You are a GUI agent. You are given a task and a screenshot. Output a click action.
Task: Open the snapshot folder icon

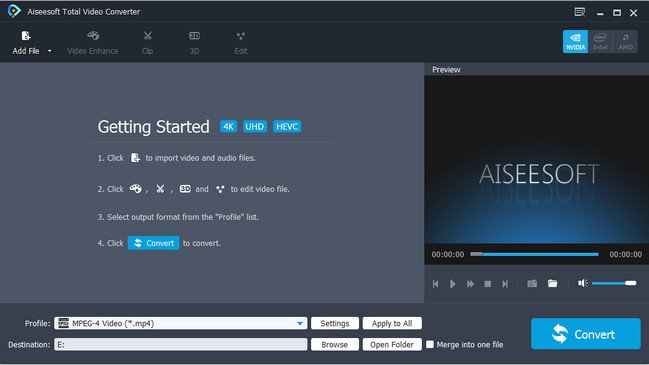[x=553, y=283]
